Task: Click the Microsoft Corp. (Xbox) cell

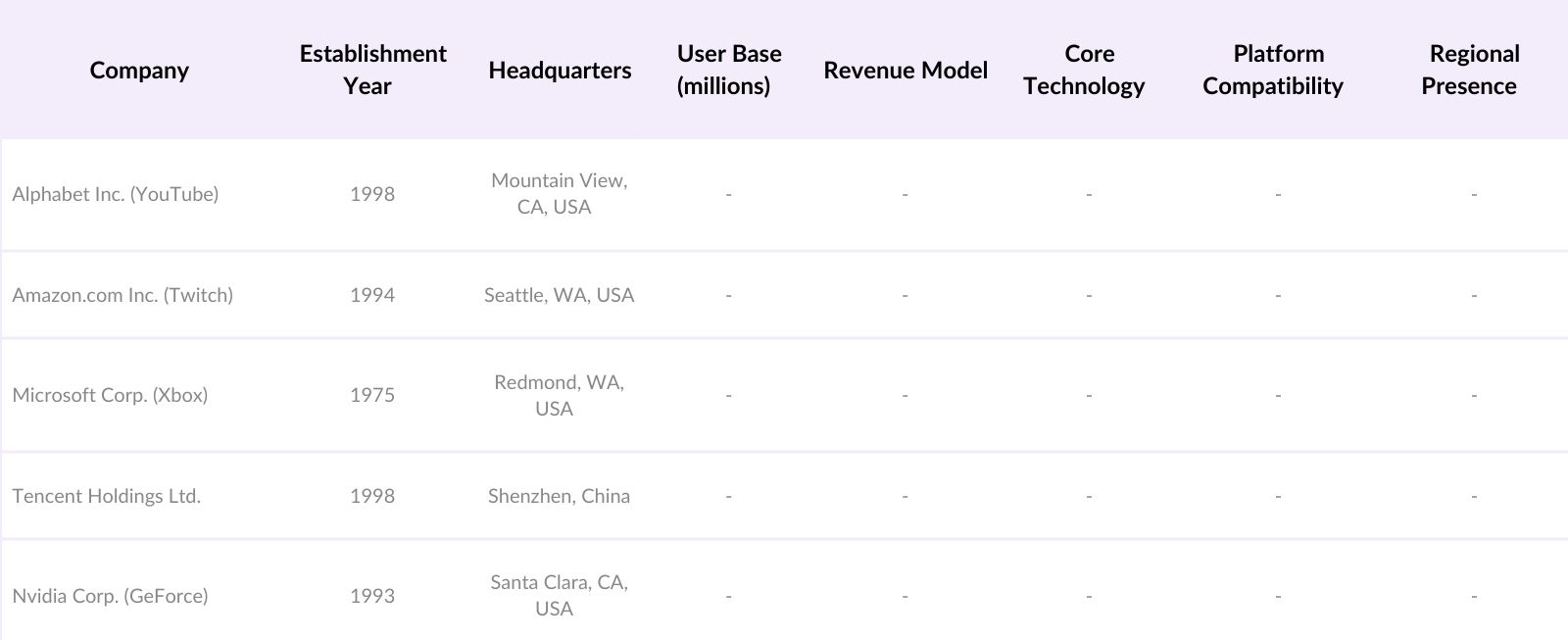Action: (110, 395)
